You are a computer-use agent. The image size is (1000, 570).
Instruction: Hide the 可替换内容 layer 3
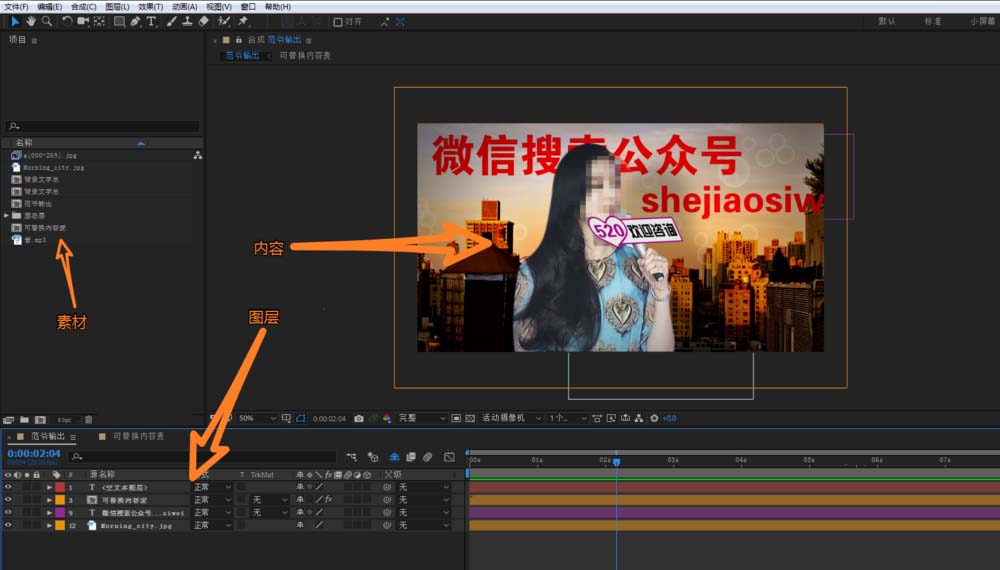coord(8,500)
